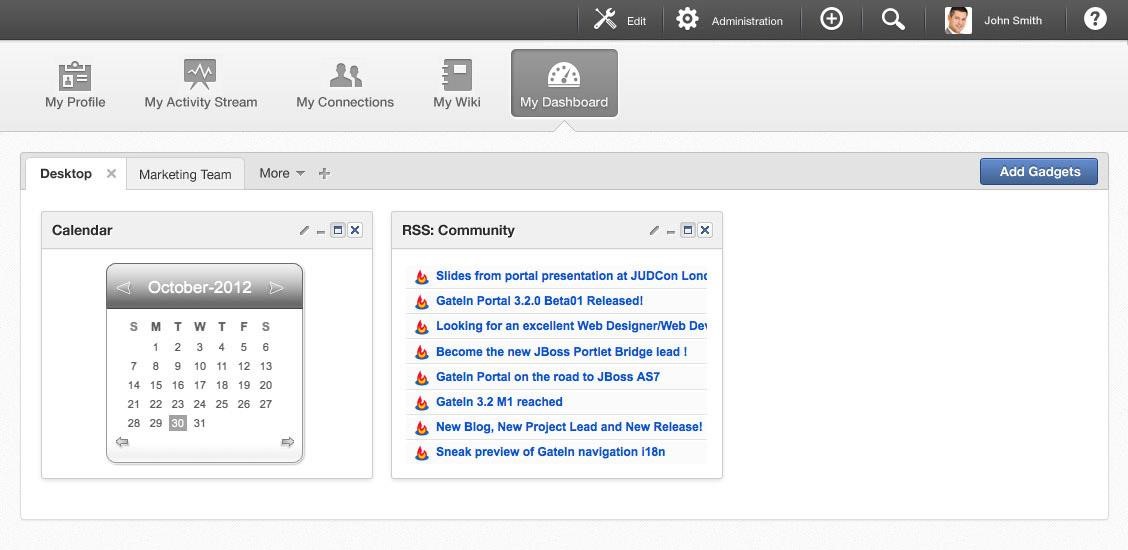Open the My Wiki page
The height and width of the screenshot is (550, 1128).
456,84
